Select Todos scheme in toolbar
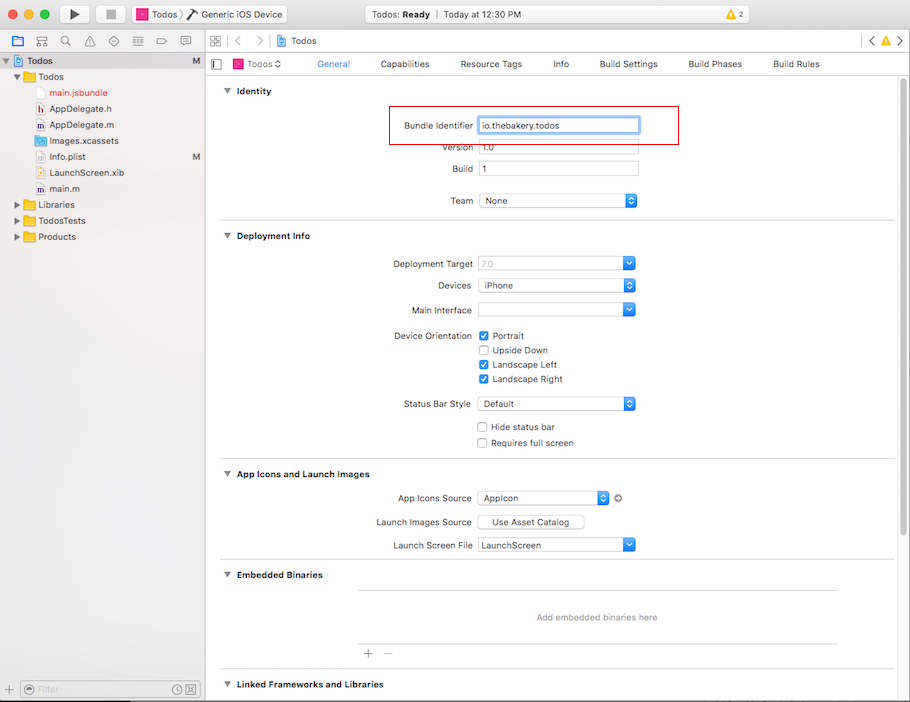Viewport: 910px width, 702px height. coord(157,15)
